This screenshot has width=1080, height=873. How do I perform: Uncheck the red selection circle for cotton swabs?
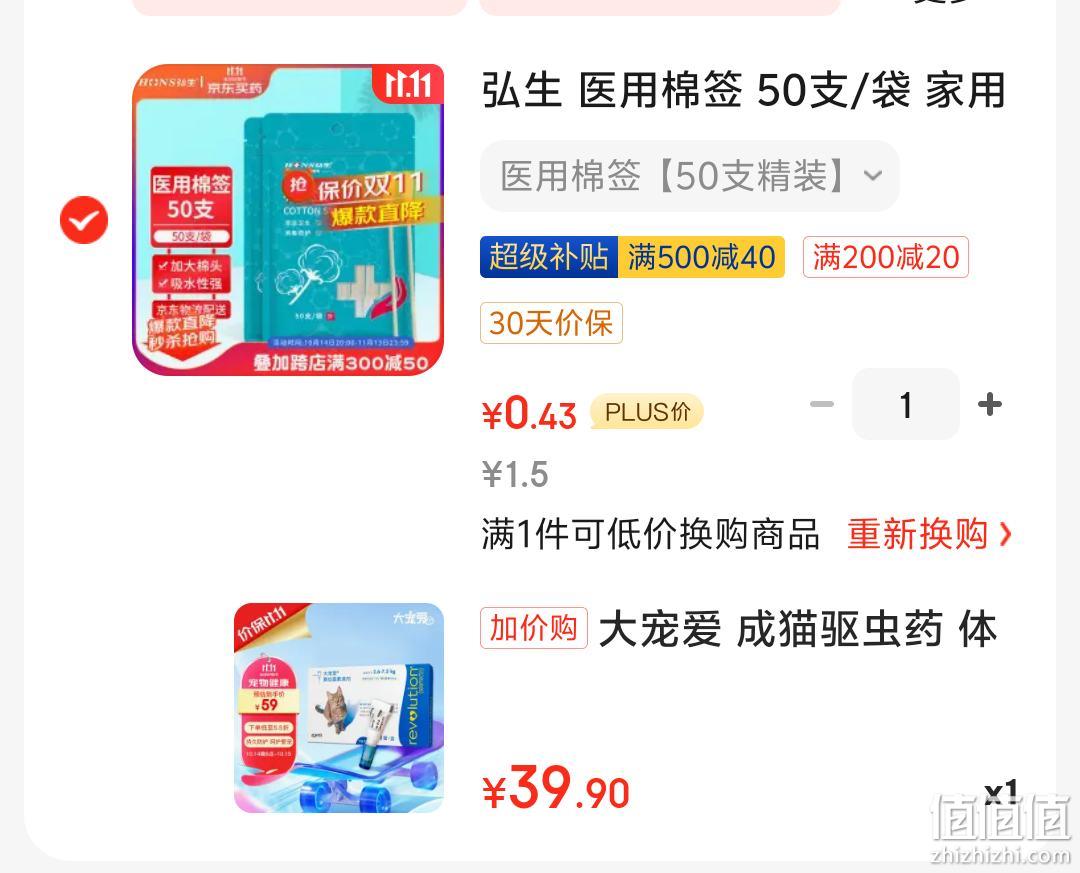[84, 220]
